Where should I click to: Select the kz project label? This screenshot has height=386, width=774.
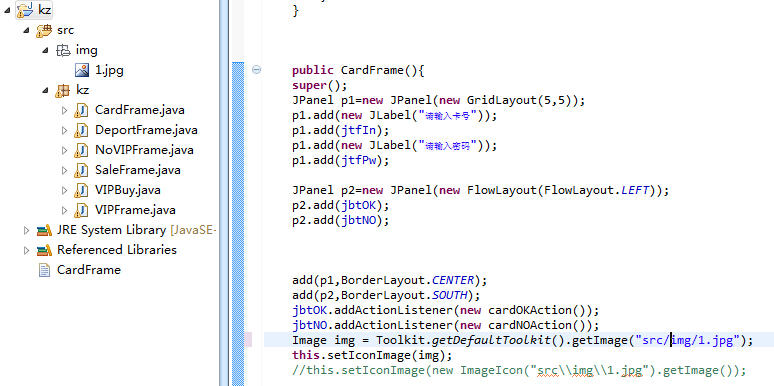(x=44, y=9)
